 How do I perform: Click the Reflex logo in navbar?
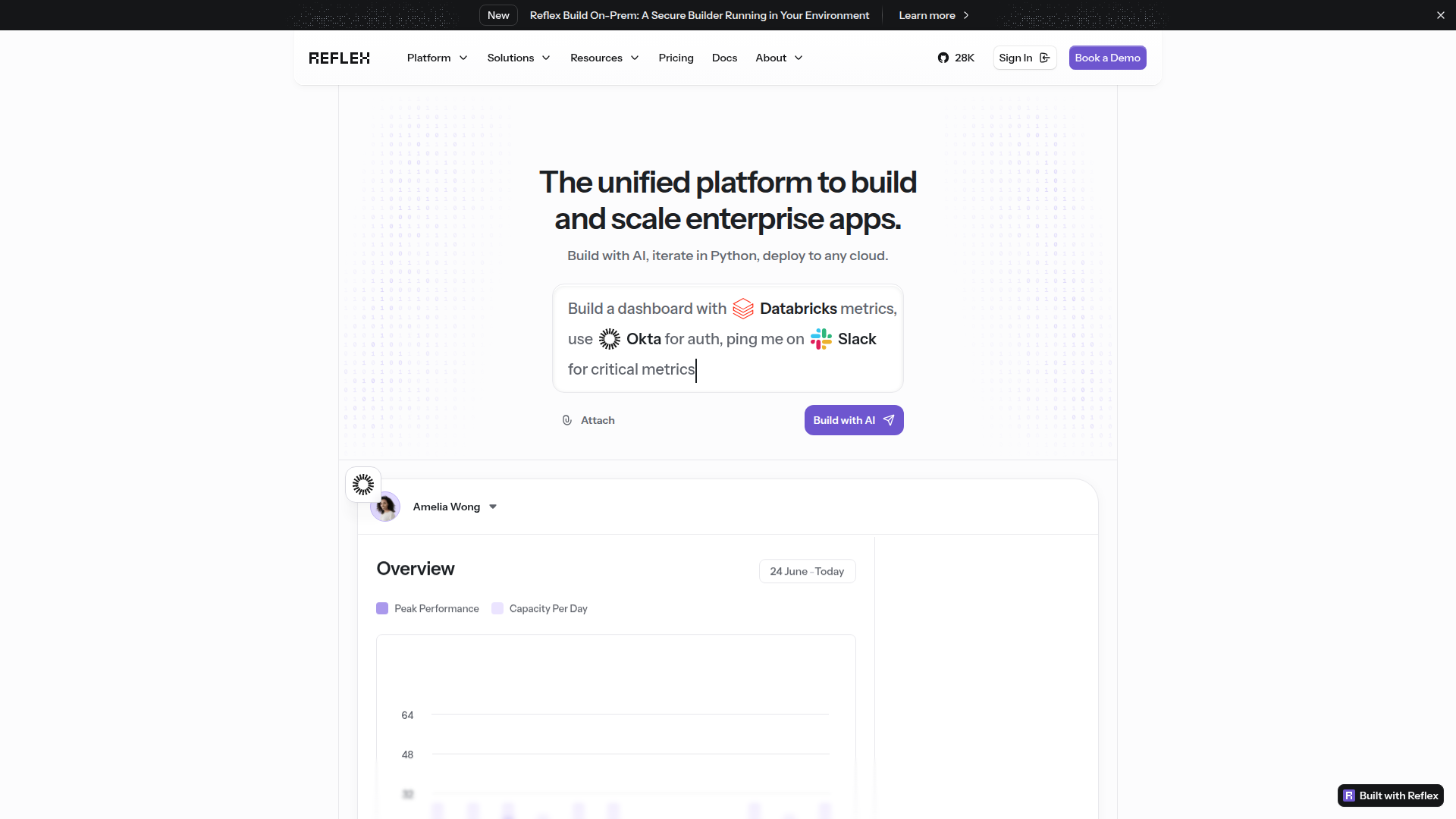(x=339, y=58)
